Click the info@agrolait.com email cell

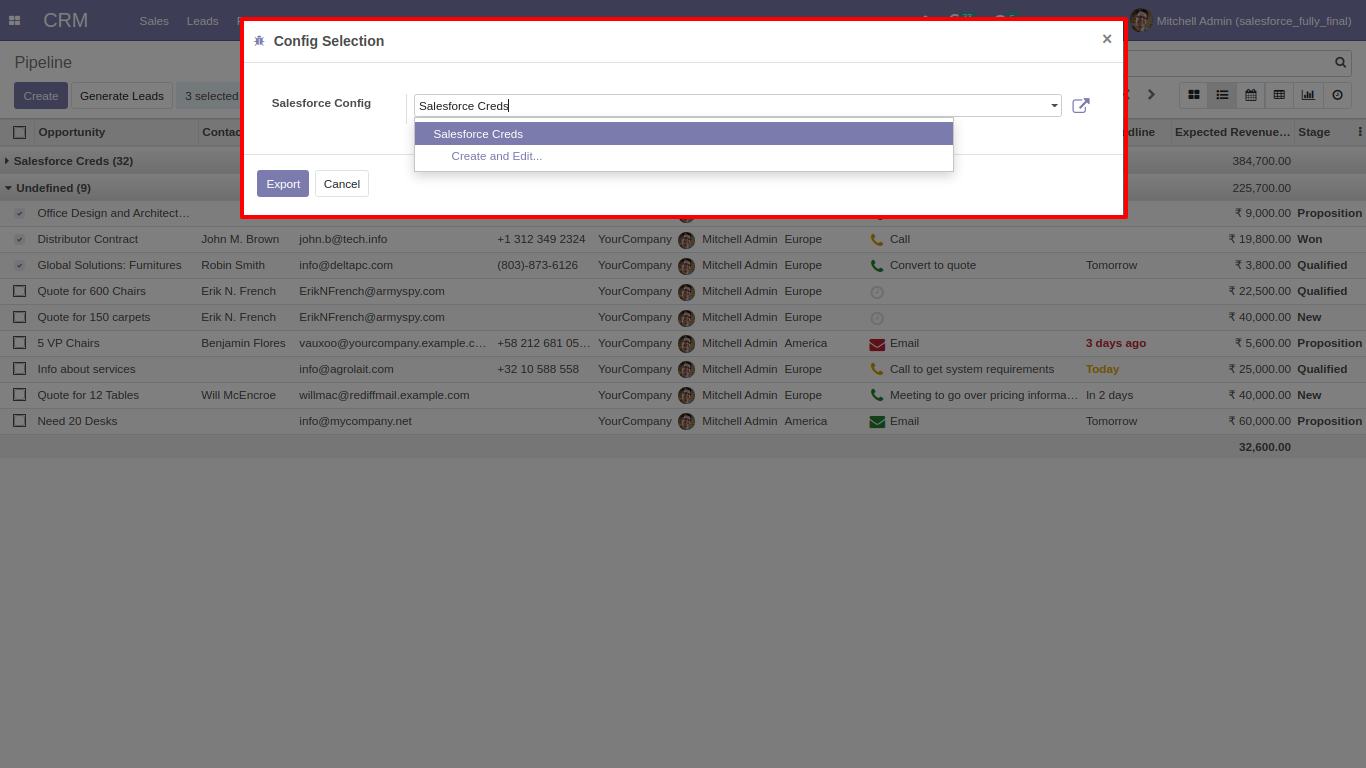click(346, 370)
